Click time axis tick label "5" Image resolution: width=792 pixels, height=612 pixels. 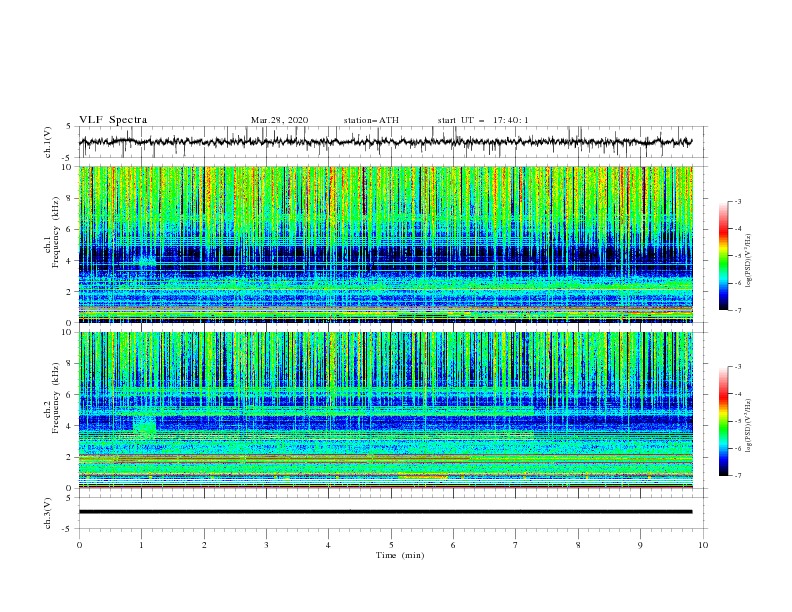point(391,545)
